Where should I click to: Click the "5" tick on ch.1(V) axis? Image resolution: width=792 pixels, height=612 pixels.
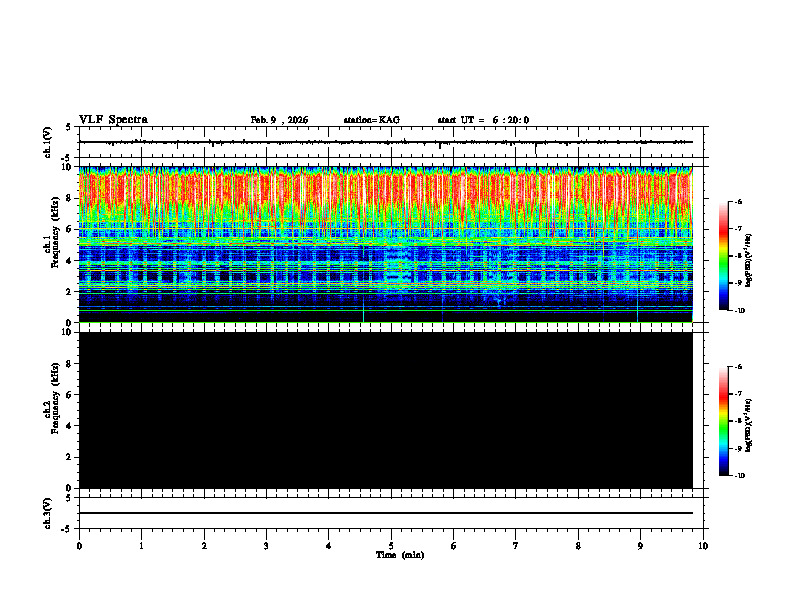click(69, 127)
